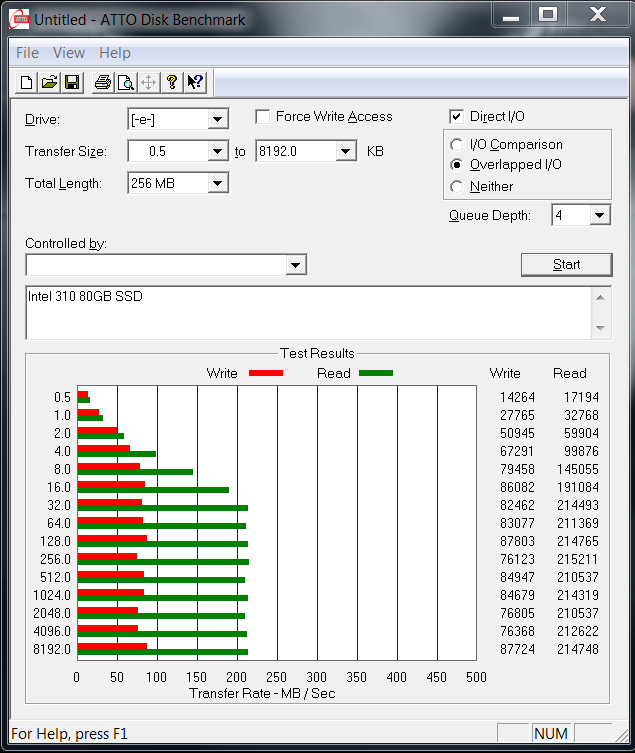Click the Save floppy disk icon
The image size is (635, 753).
click(72, 82)
